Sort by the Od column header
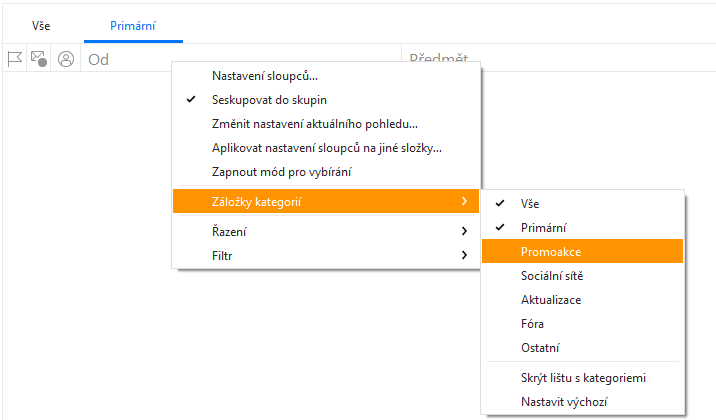 pos(100,59)
